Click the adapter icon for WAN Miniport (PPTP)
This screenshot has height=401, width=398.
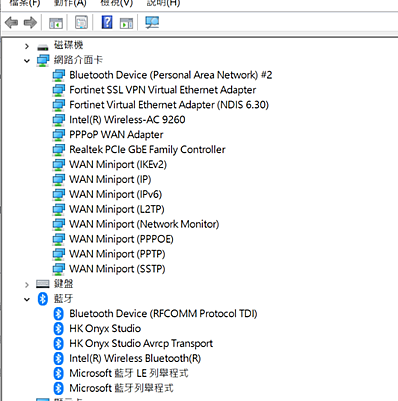[59, 254]
